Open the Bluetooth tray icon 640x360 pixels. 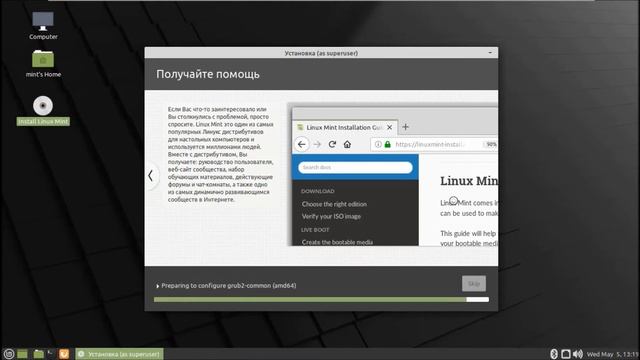point(554,354)
